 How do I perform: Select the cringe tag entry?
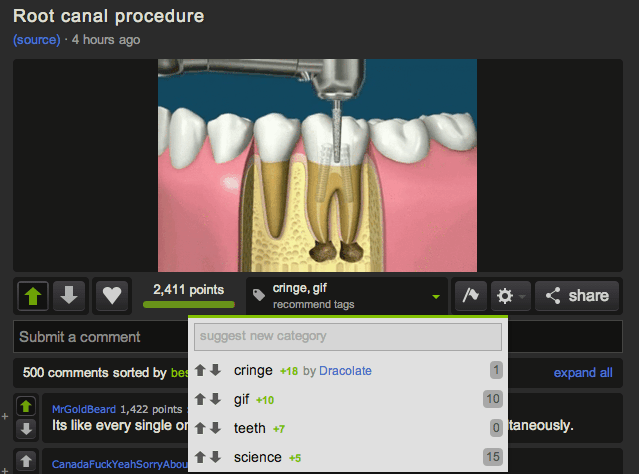pos(253,370)
